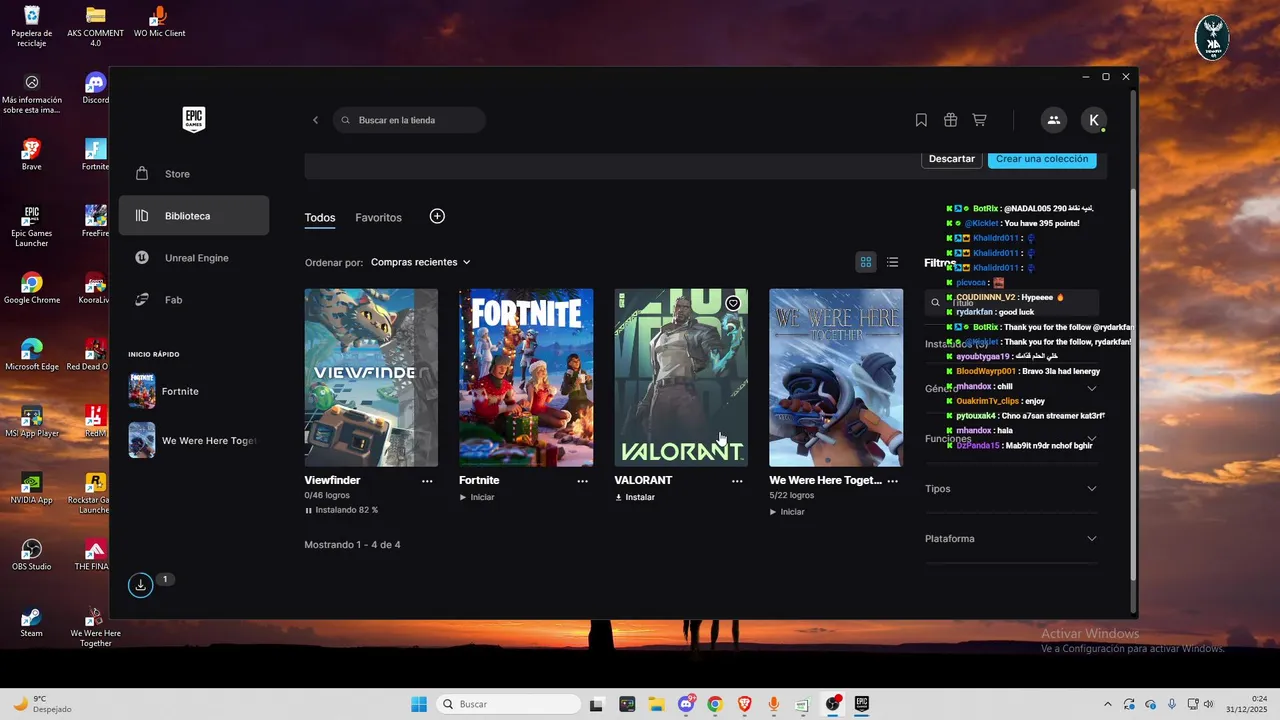The image size is (1280, 720).
Task: Open the VALORANT three-dot options menu
Action: [737, 481]
